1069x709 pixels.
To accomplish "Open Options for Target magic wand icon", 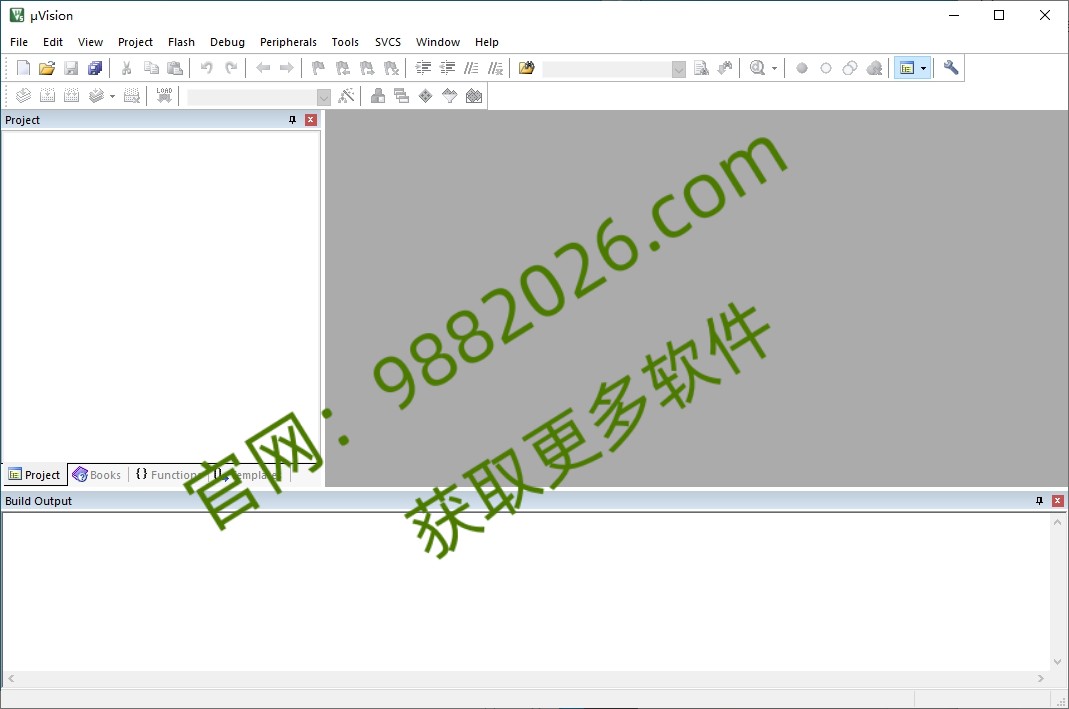I will [346, 96].
